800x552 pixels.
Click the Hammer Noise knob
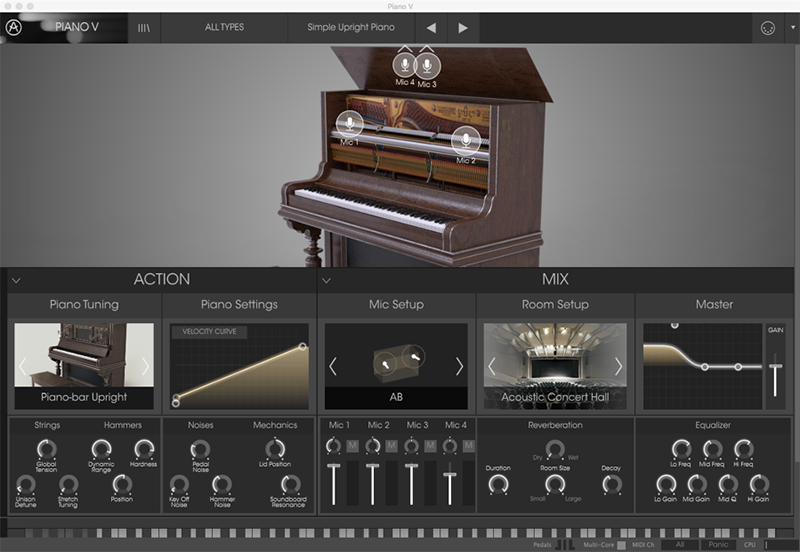(x=221, y=484)
